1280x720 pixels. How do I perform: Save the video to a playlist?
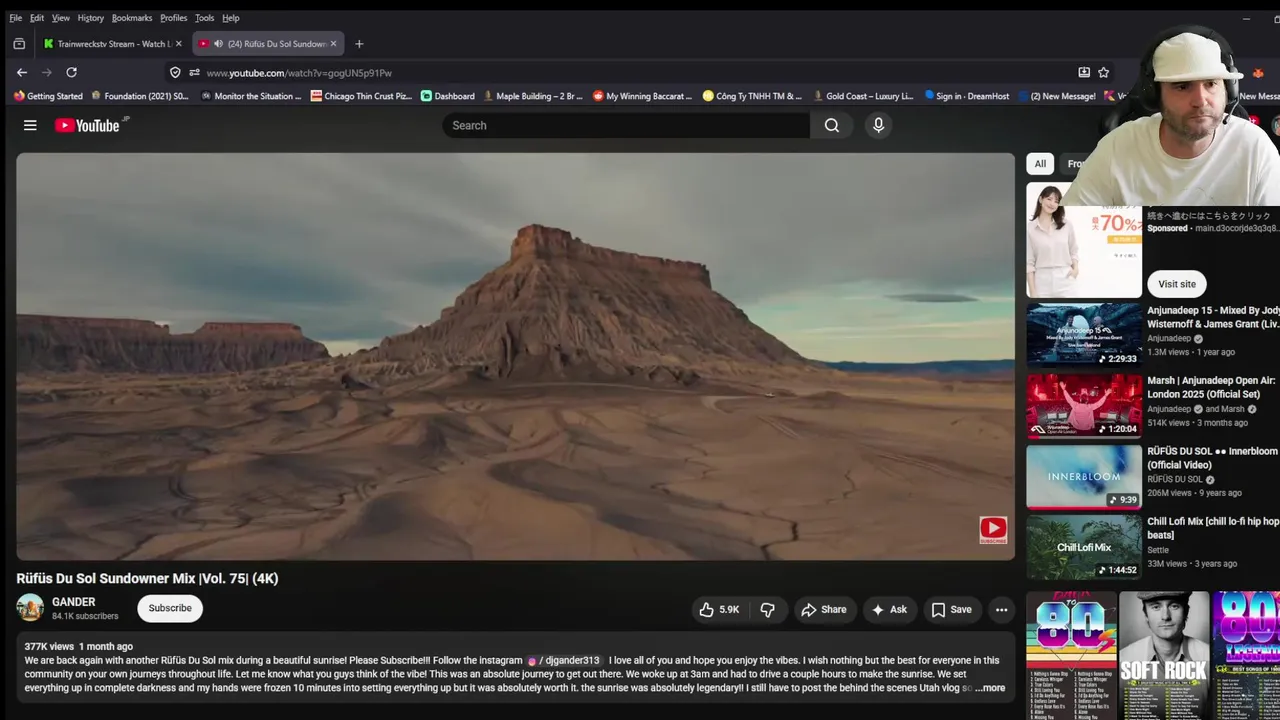coord(952,609)
